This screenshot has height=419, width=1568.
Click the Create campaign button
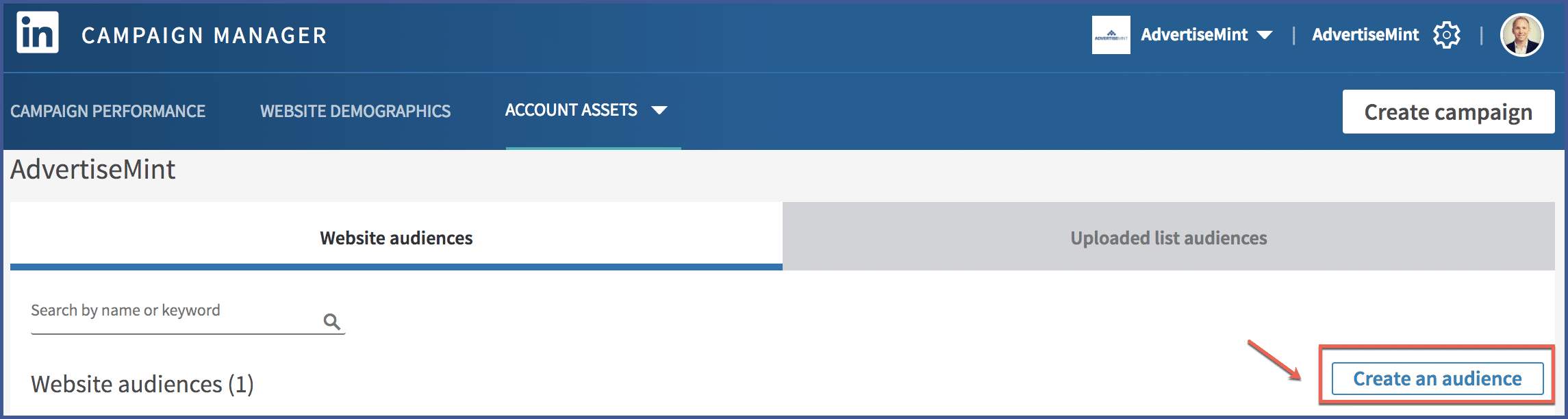(1448, 112)
